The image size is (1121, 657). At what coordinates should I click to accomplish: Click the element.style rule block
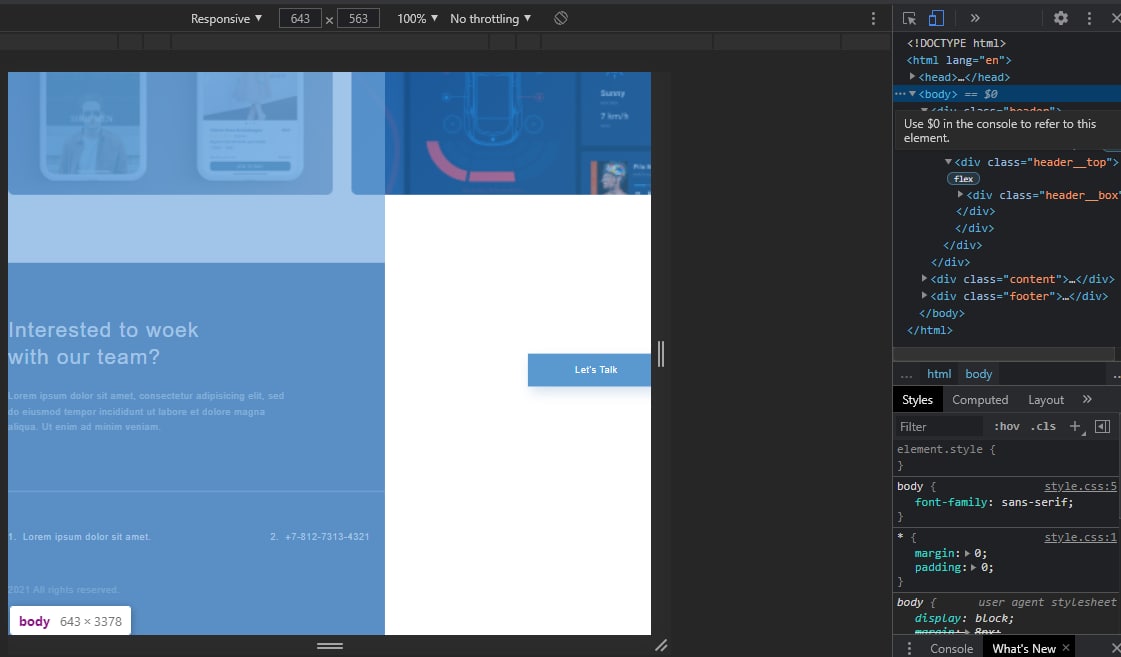(1004, 458)
